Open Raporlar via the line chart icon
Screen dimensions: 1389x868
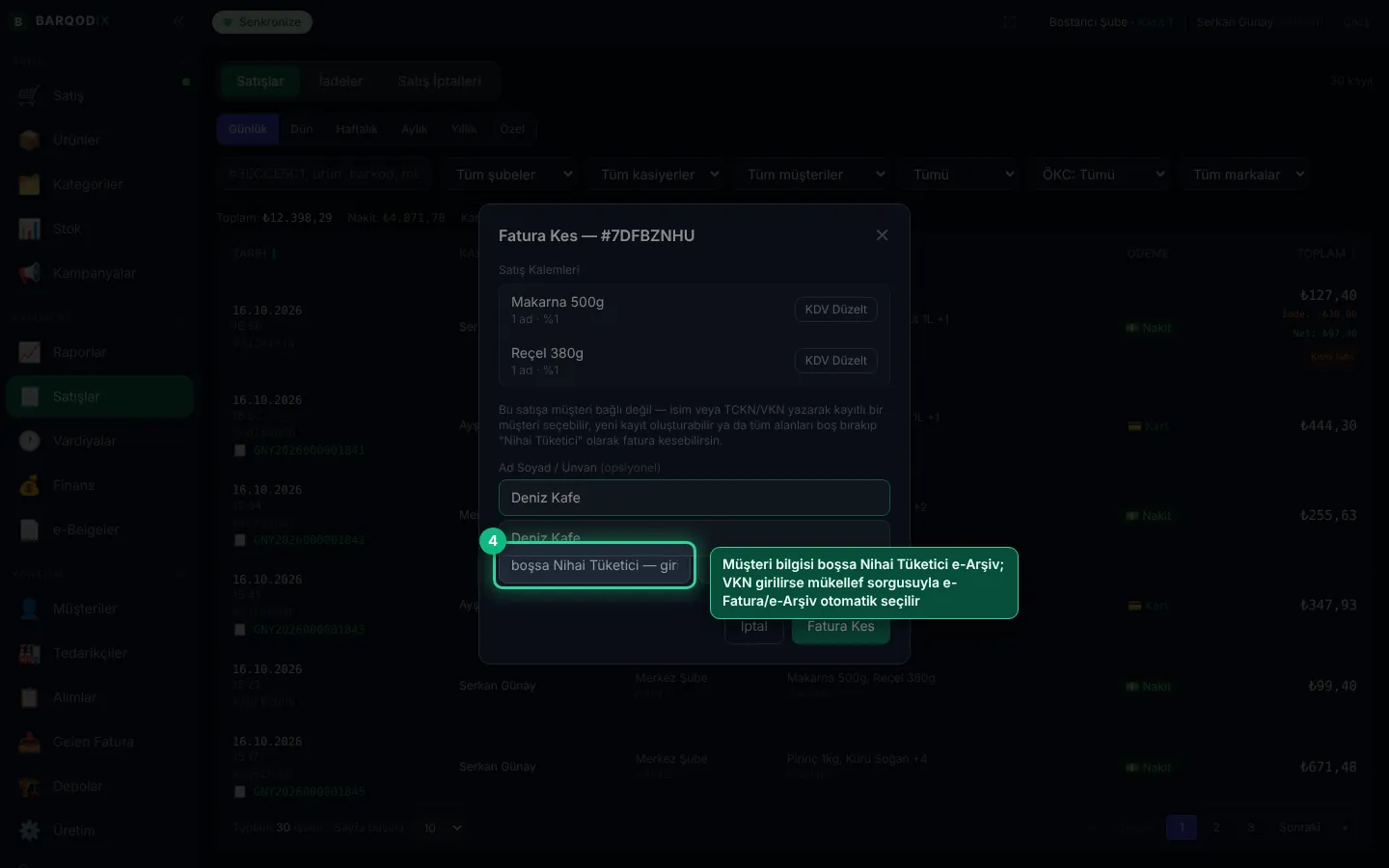pyautogui.click(x=29, y=352)
